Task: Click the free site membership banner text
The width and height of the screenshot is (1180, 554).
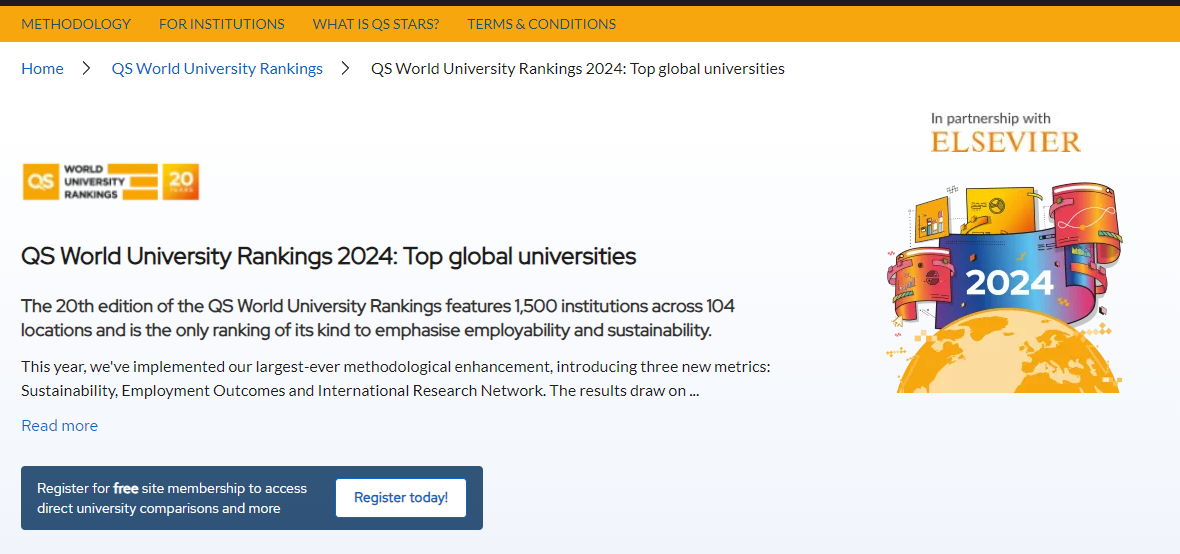Action: (x=172, y=498)
